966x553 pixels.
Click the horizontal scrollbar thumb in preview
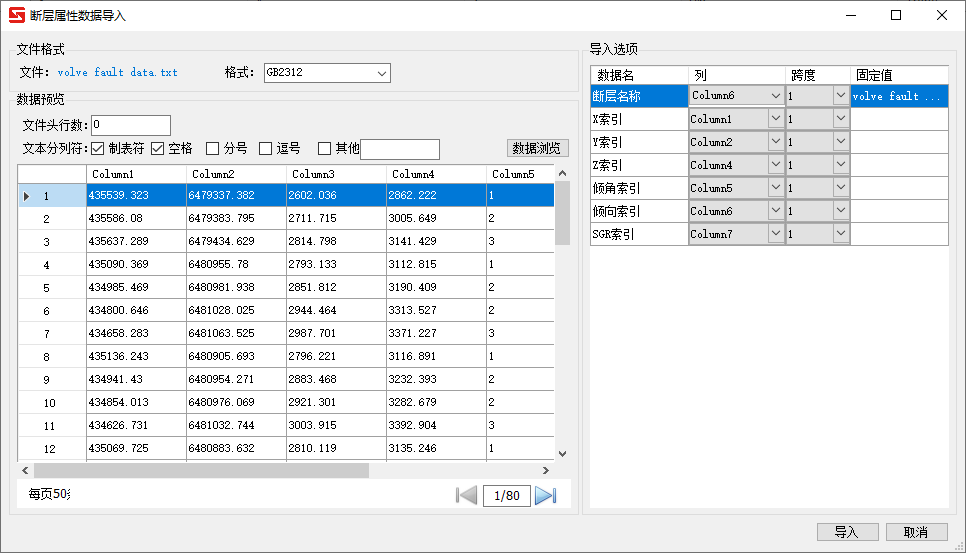(x=201, y=470)
